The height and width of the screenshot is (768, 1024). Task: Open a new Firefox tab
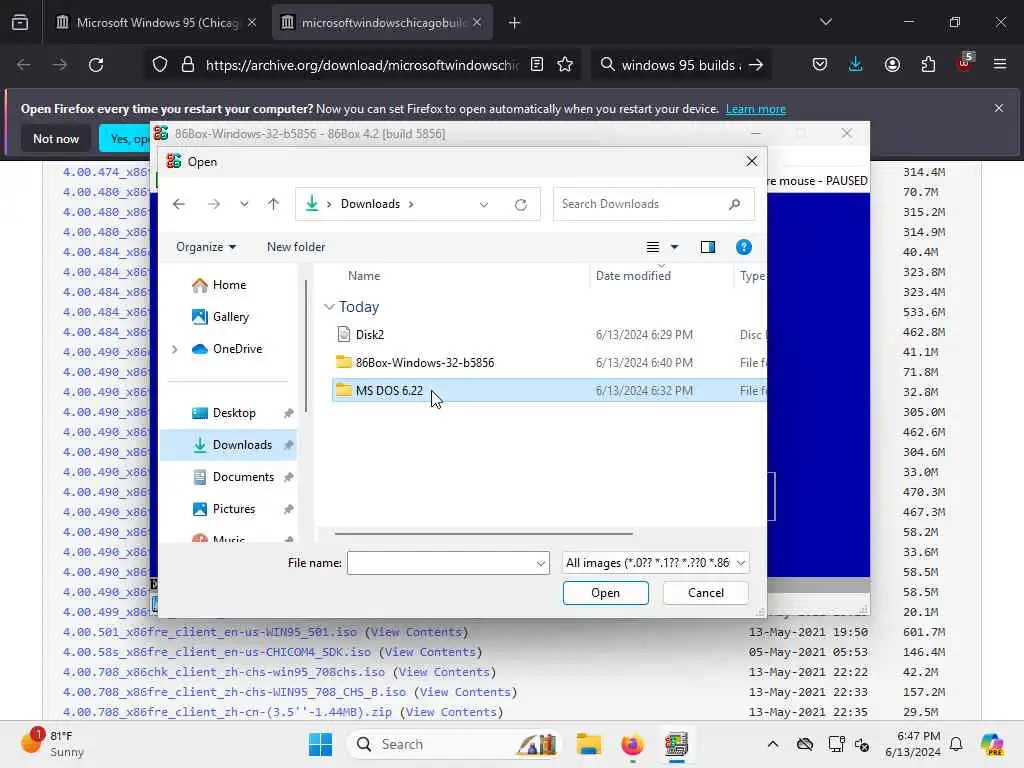point(515,23)
